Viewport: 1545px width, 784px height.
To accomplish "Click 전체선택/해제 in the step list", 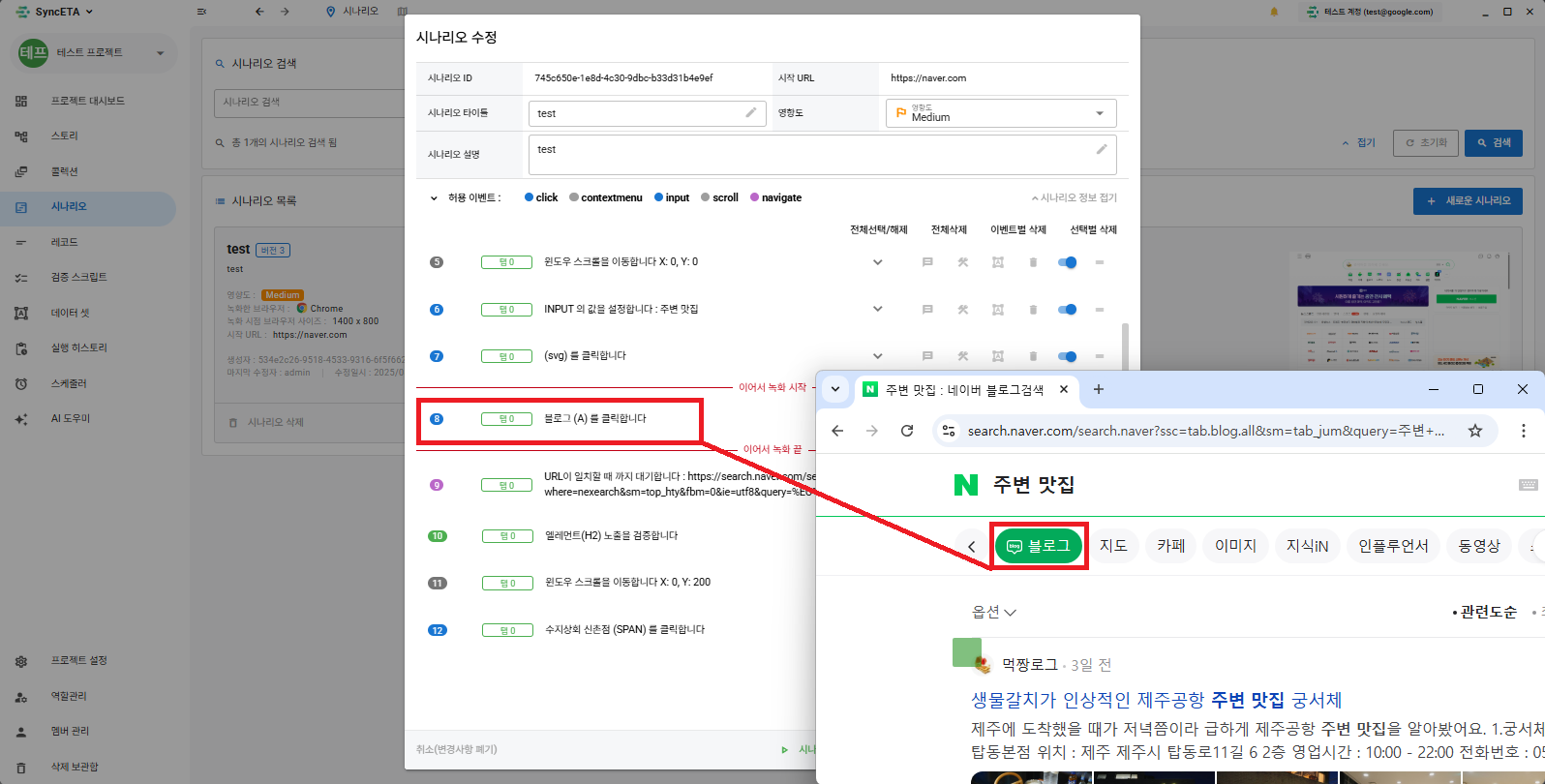I will [x=879, y=229].
